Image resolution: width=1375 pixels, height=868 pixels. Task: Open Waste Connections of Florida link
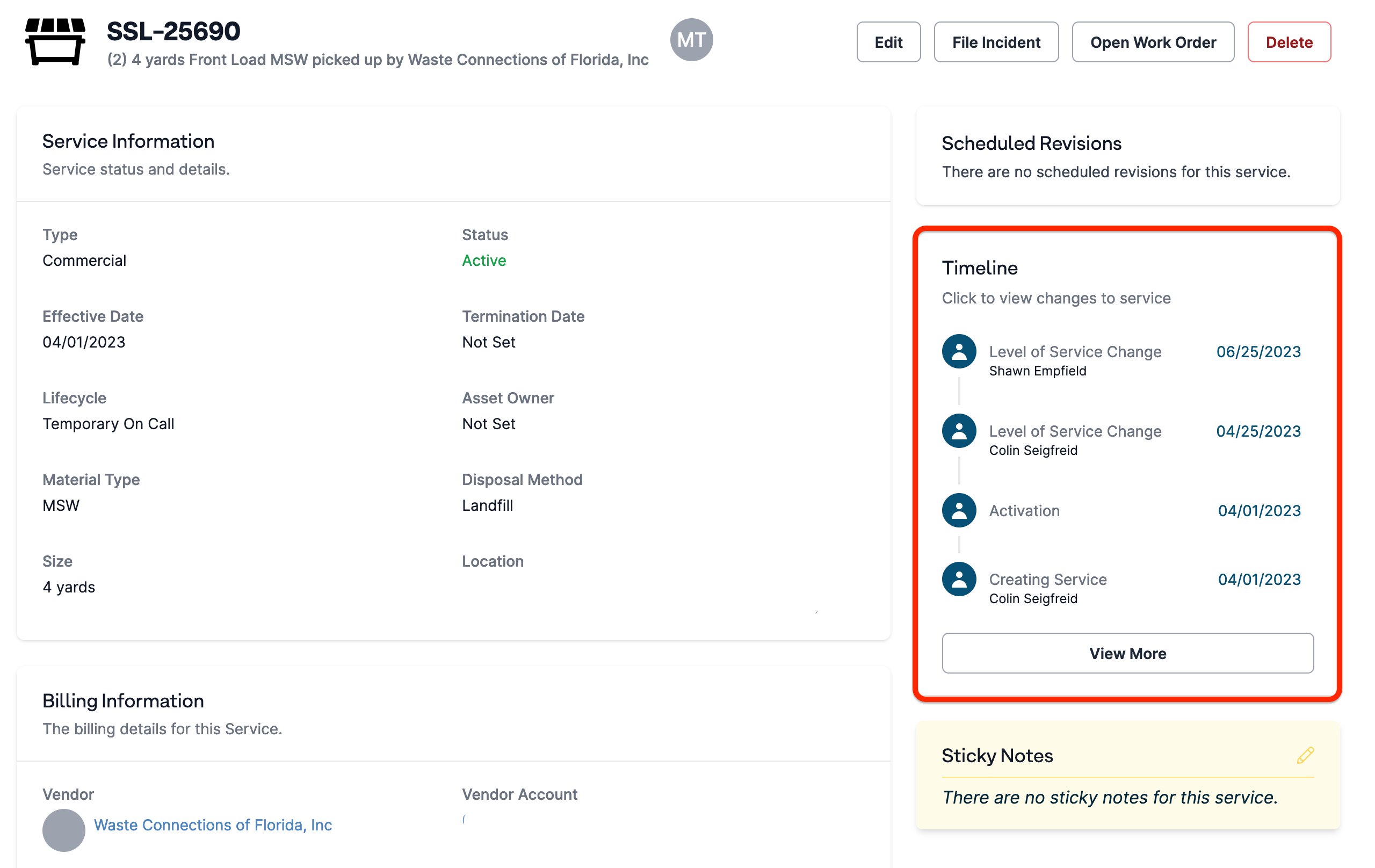[x=212, y=824]
